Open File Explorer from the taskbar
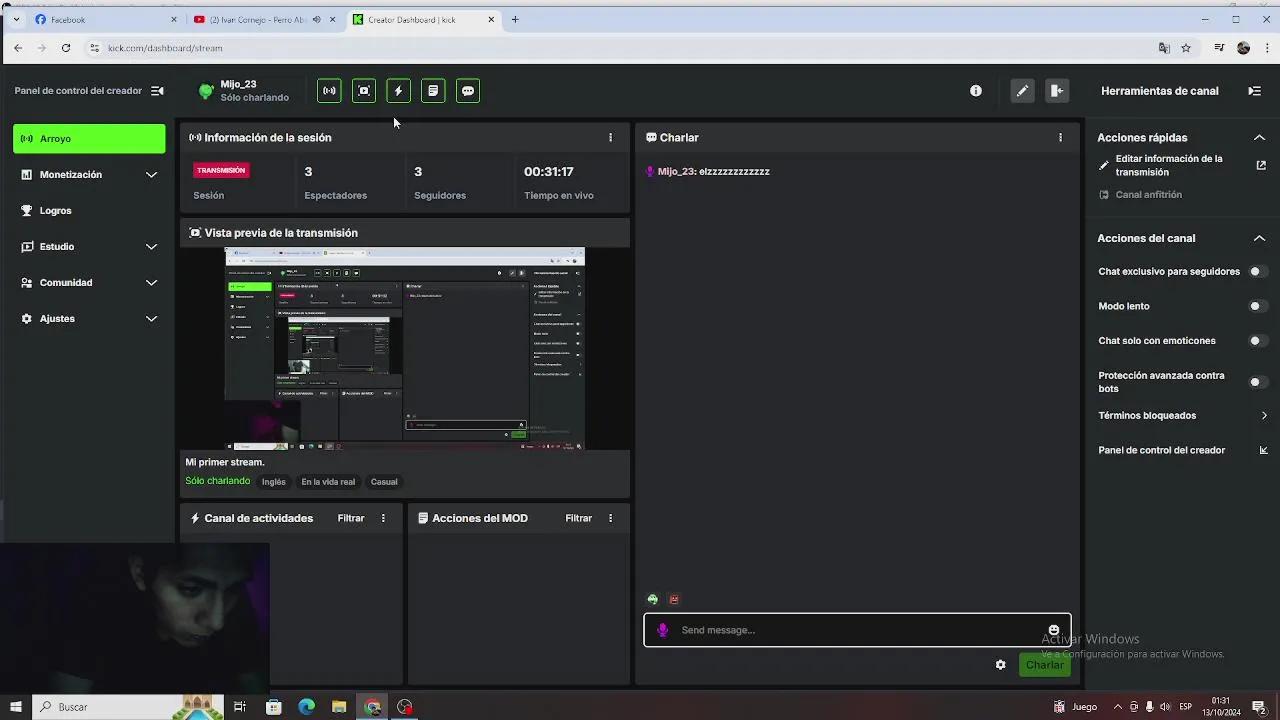The width and height of the screenshot is (1280, 720). tap(339, 707)
